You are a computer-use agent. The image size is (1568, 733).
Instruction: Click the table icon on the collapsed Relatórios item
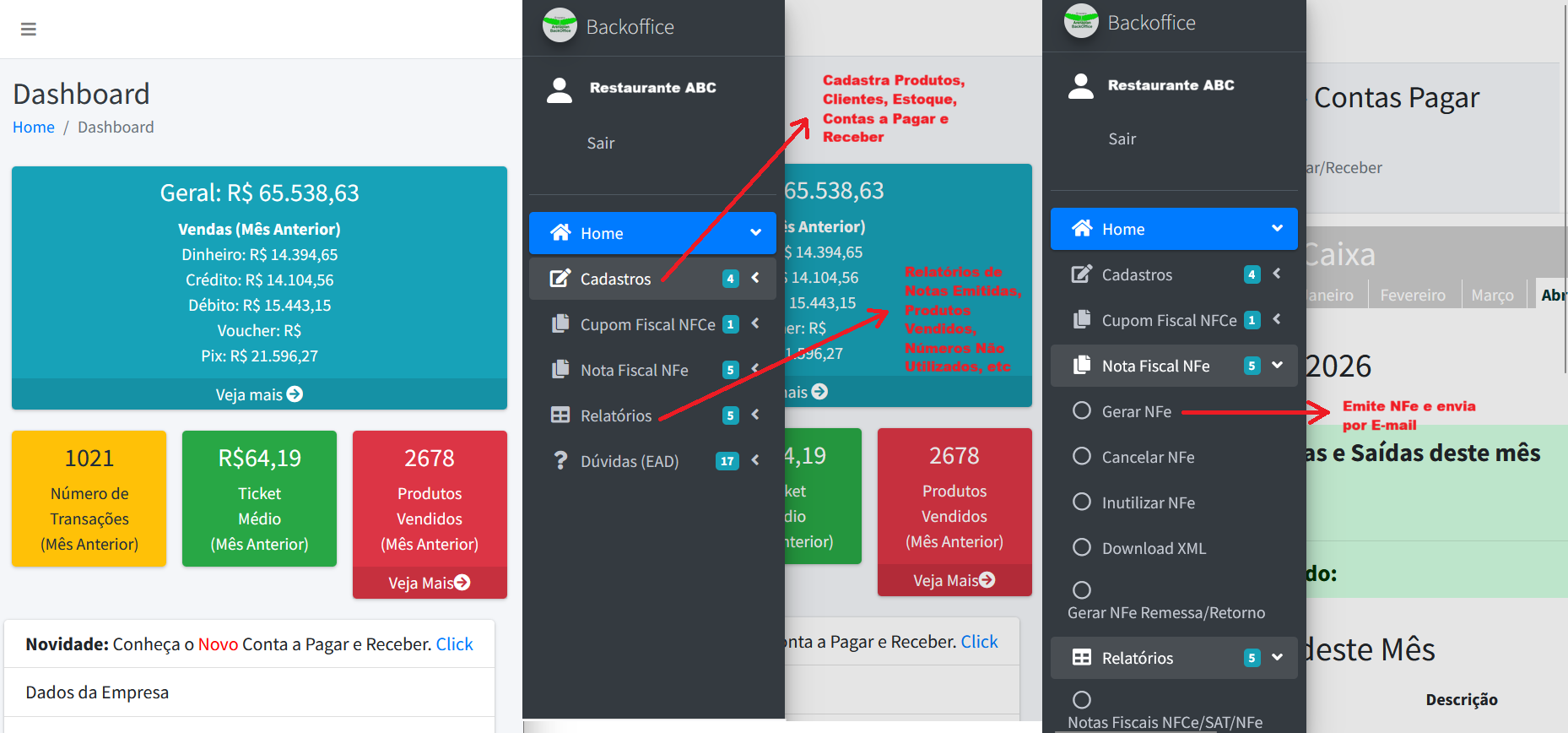(560, 415)
